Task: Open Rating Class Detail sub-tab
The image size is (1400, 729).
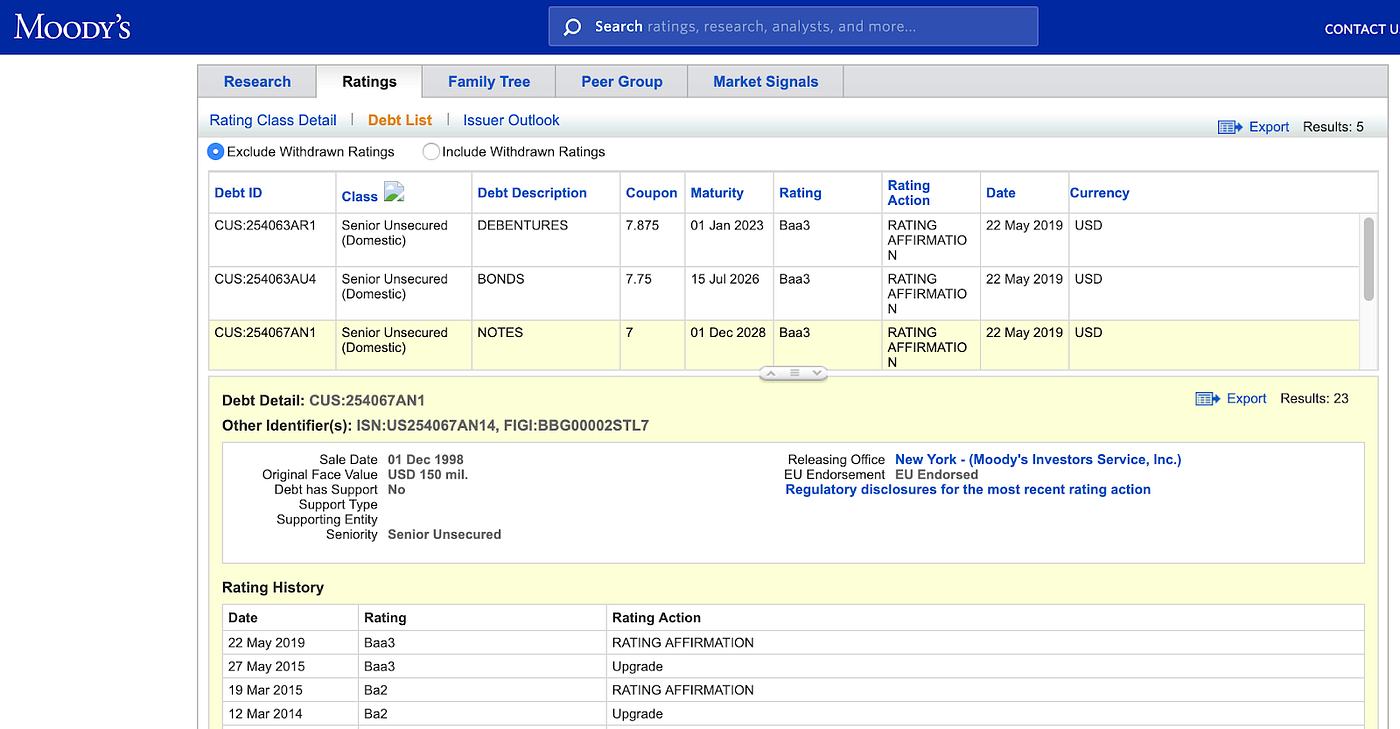Action: tap(273, 120)
